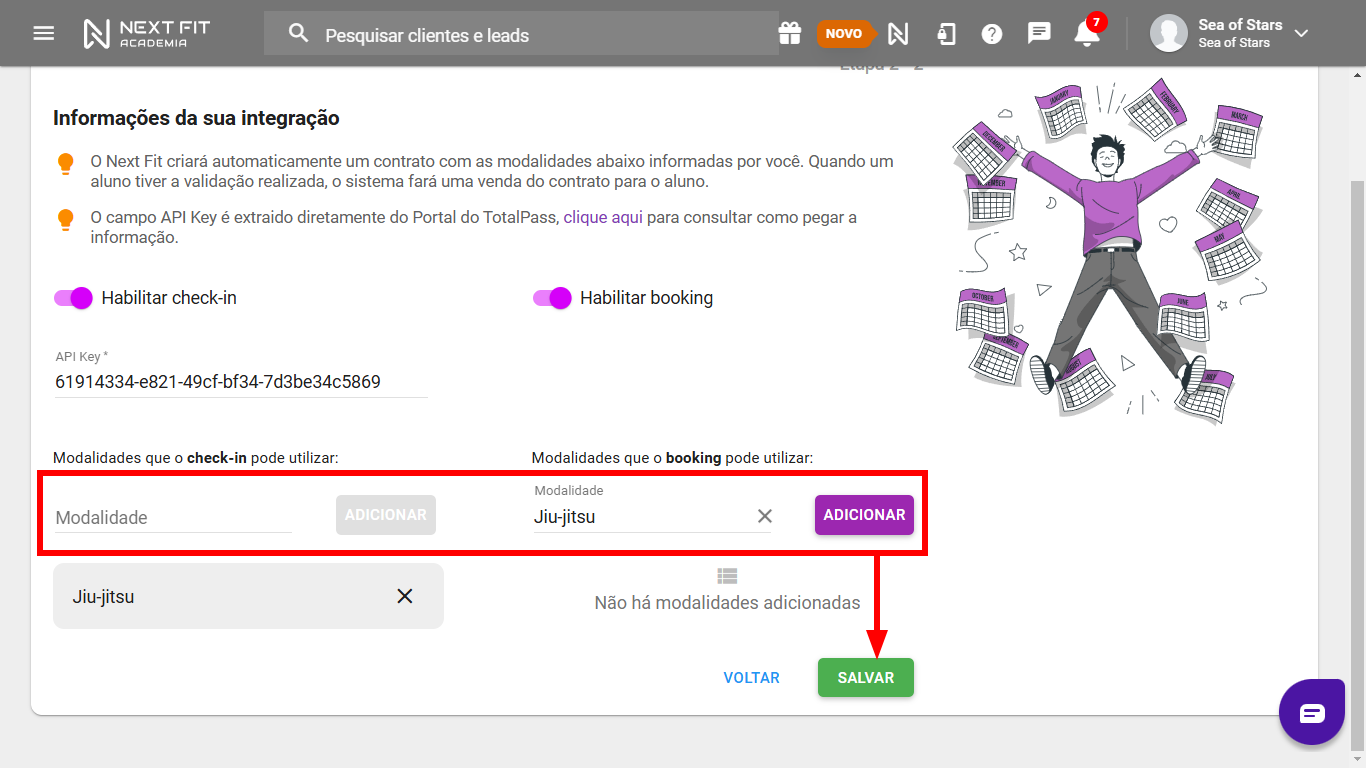1366x768 pixels.
Task: Click the empty list icon above Não há modalidades
Action: point(727,576)
